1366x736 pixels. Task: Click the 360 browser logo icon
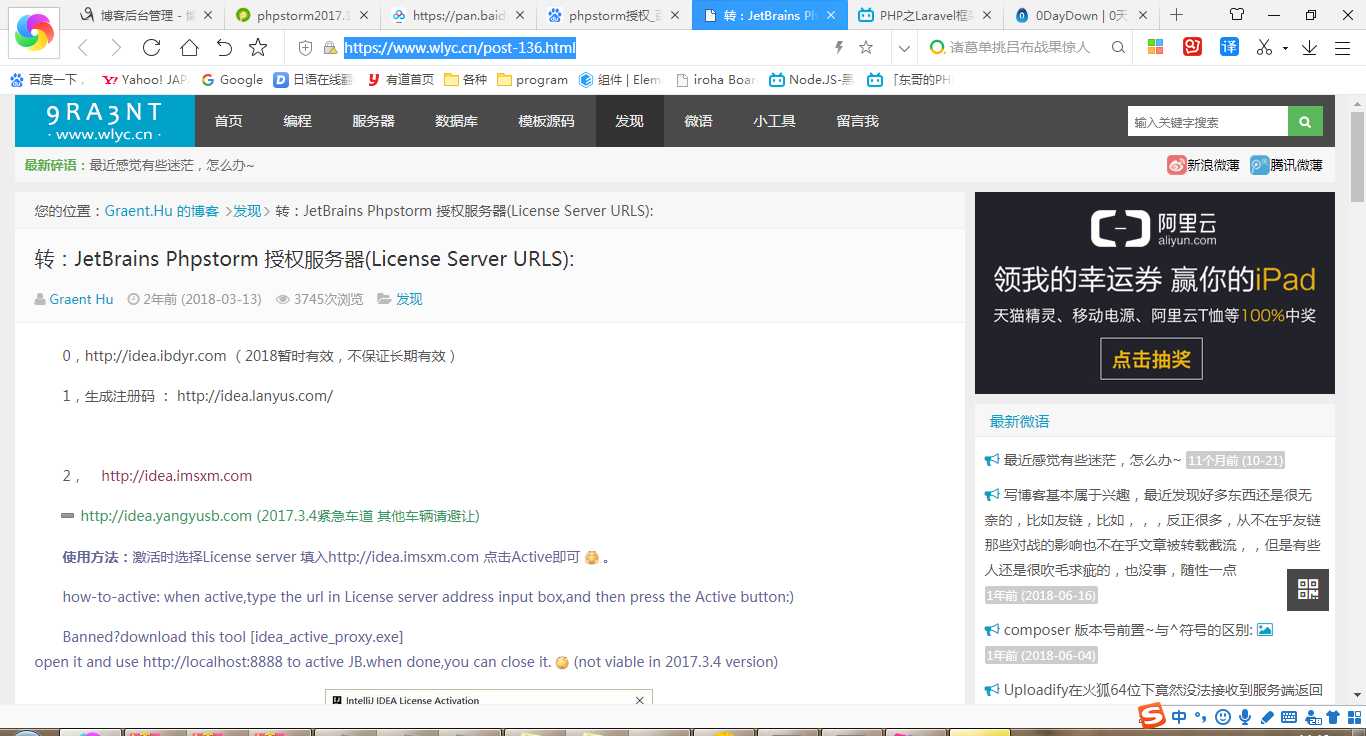click(35, 32)
